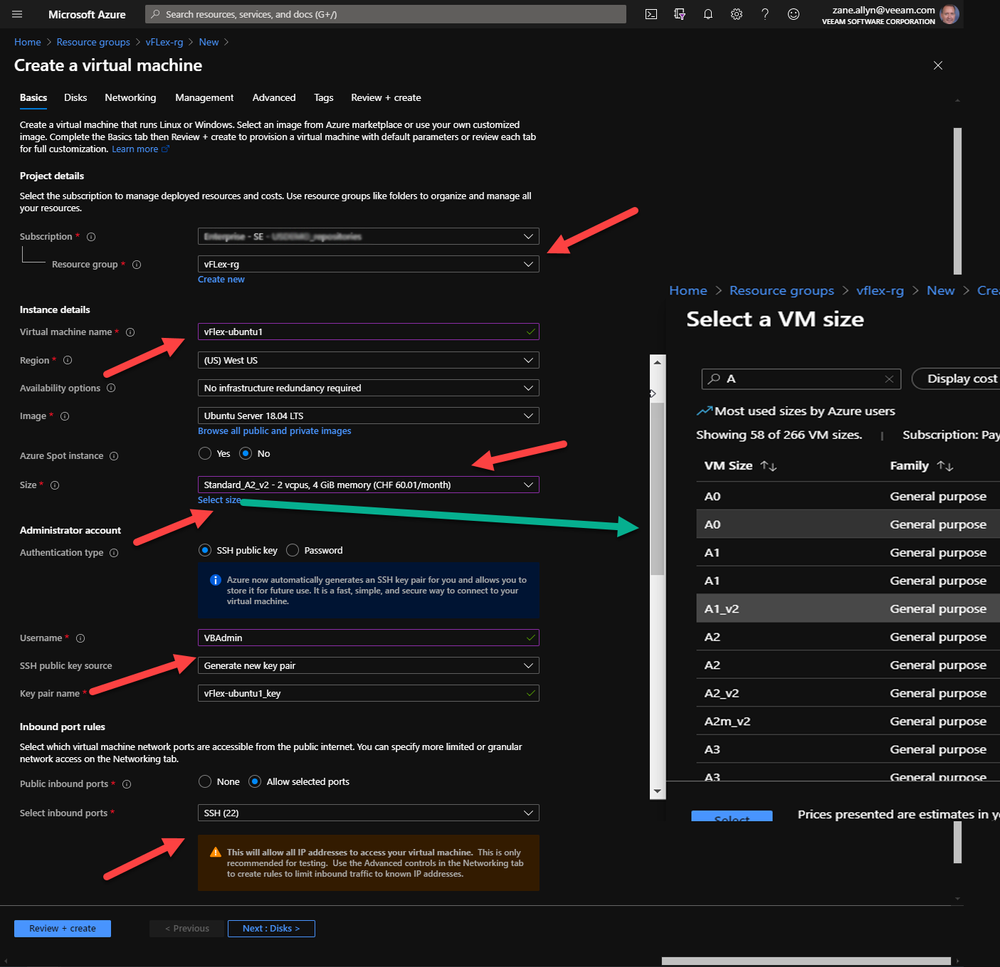Show info tooltip for Public inbound ports
Screen dimensions: 1000x967
click(x=126, y=784)
